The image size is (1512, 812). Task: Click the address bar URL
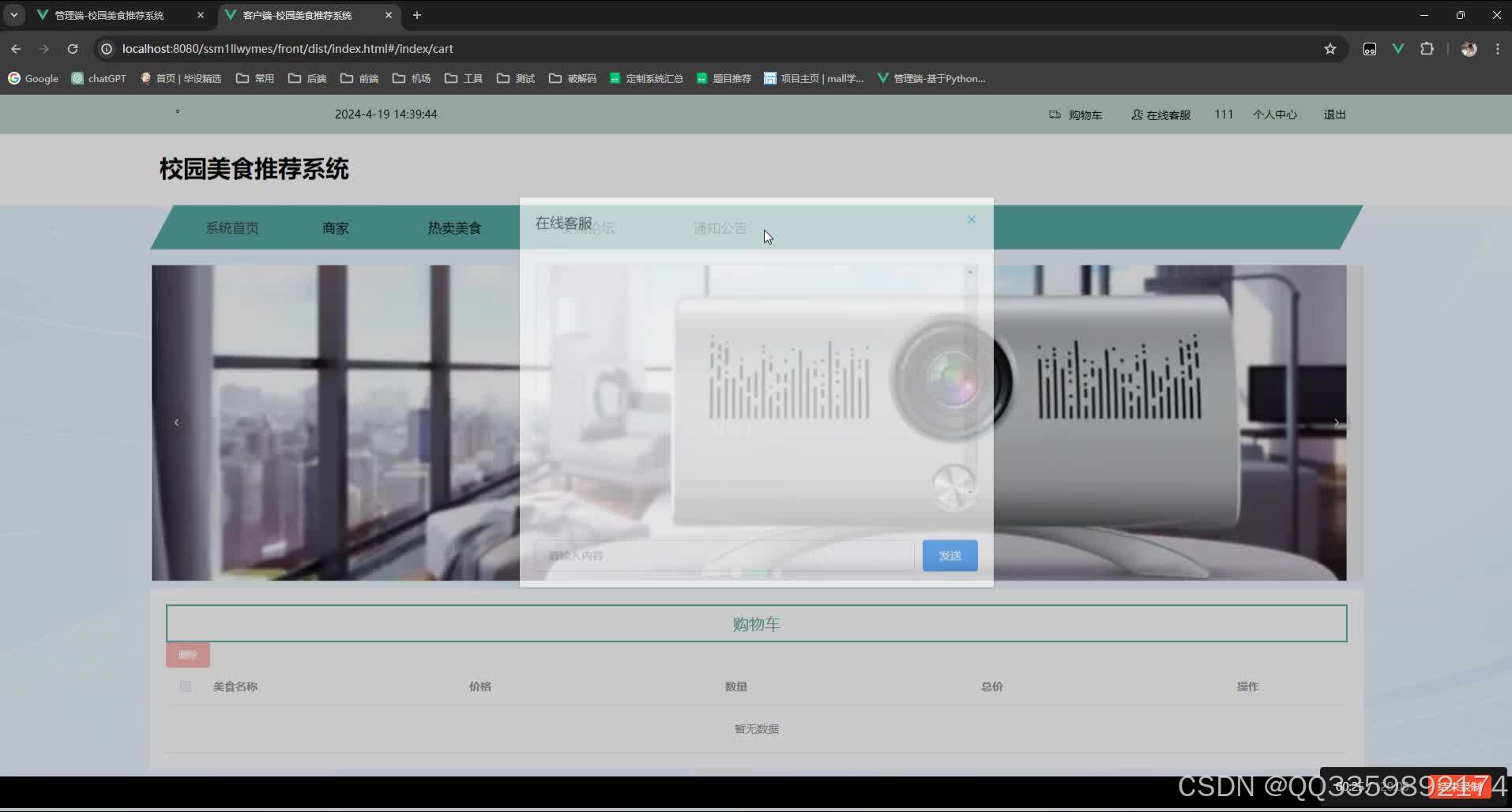[x=288, y=49]
